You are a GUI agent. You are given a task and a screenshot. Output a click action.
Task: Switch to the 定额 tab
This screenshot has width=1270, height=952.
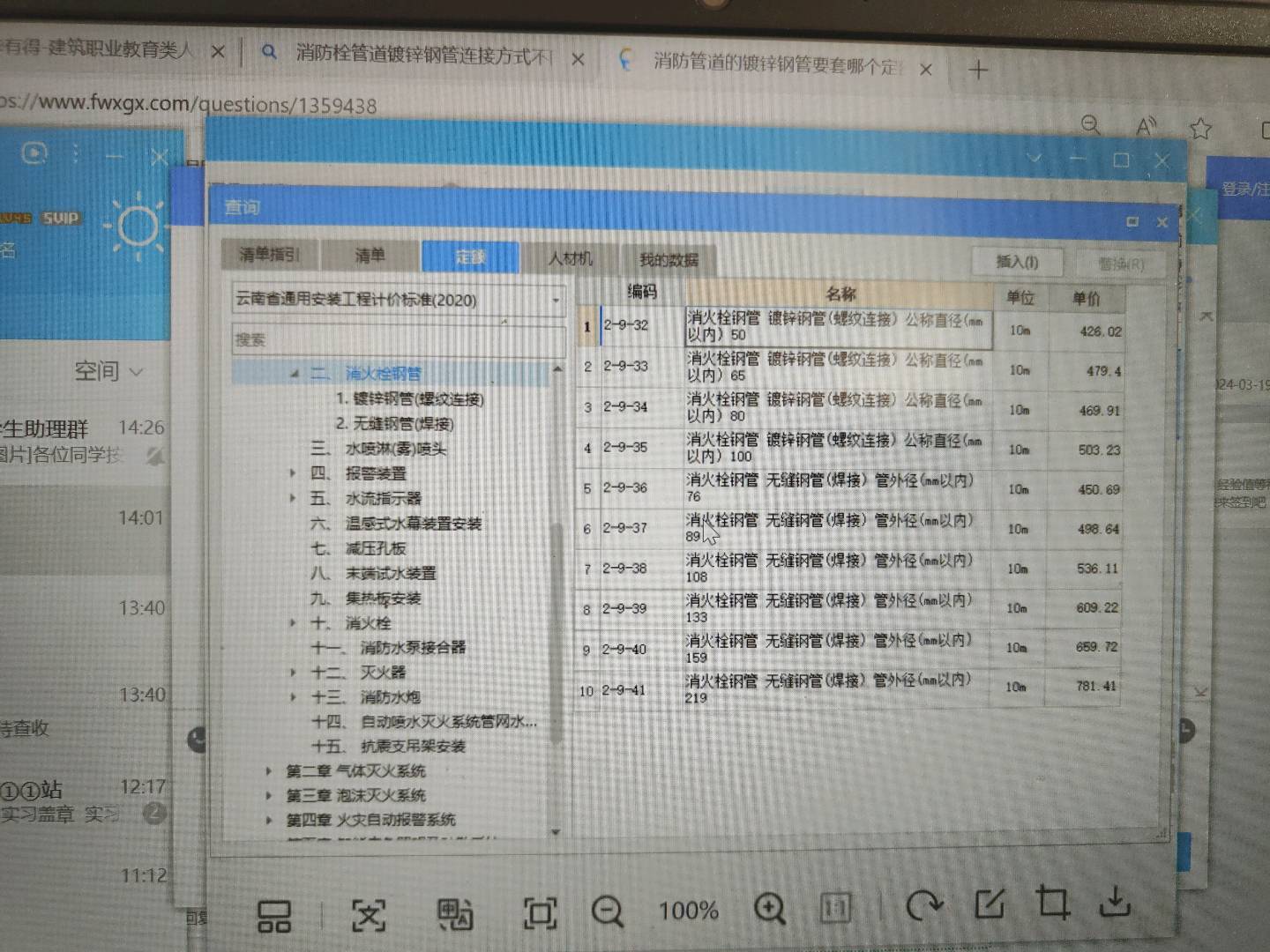(470, 257)
